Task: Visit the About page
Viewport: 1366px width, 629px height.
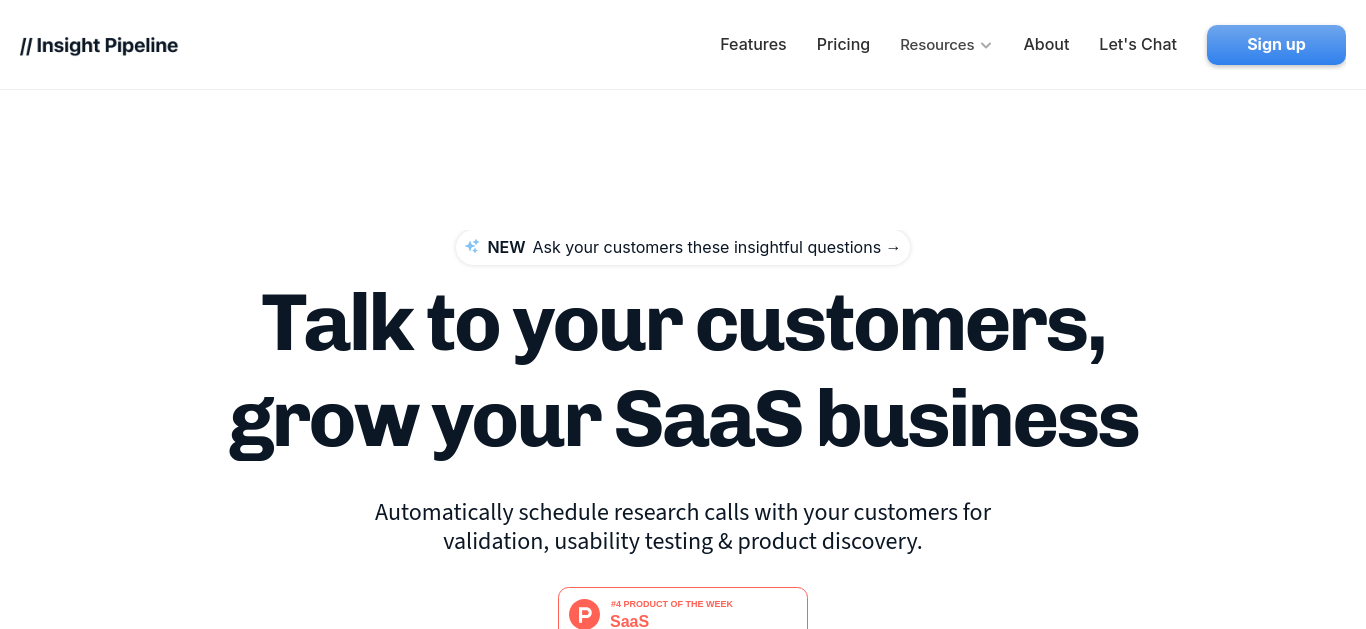Action: pyautogui.click(x=1046, y=45)
